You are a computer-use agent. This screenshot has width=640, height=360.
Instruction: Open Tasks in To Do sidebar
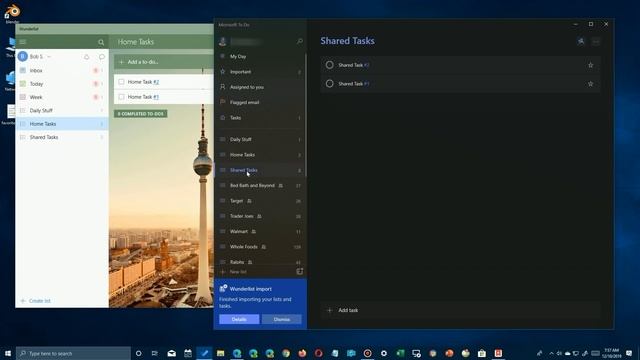(x=260, y=118)
